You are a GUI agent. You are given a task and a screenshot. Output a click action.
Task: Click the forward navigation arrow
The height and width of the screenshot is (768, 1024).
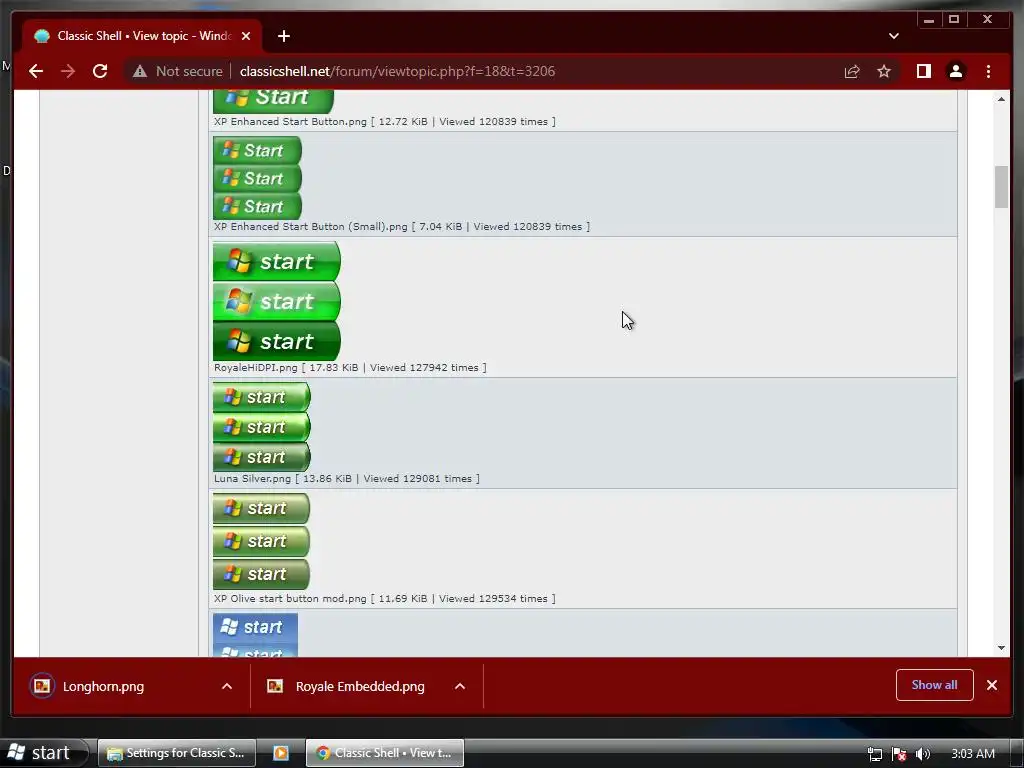click(x=68, y=71)
